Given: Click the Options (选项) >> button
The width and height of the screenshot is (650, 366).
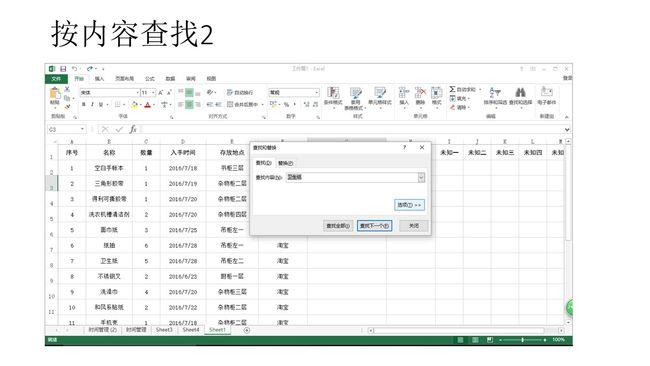Looking at the screenshot, I should point(409,205).
